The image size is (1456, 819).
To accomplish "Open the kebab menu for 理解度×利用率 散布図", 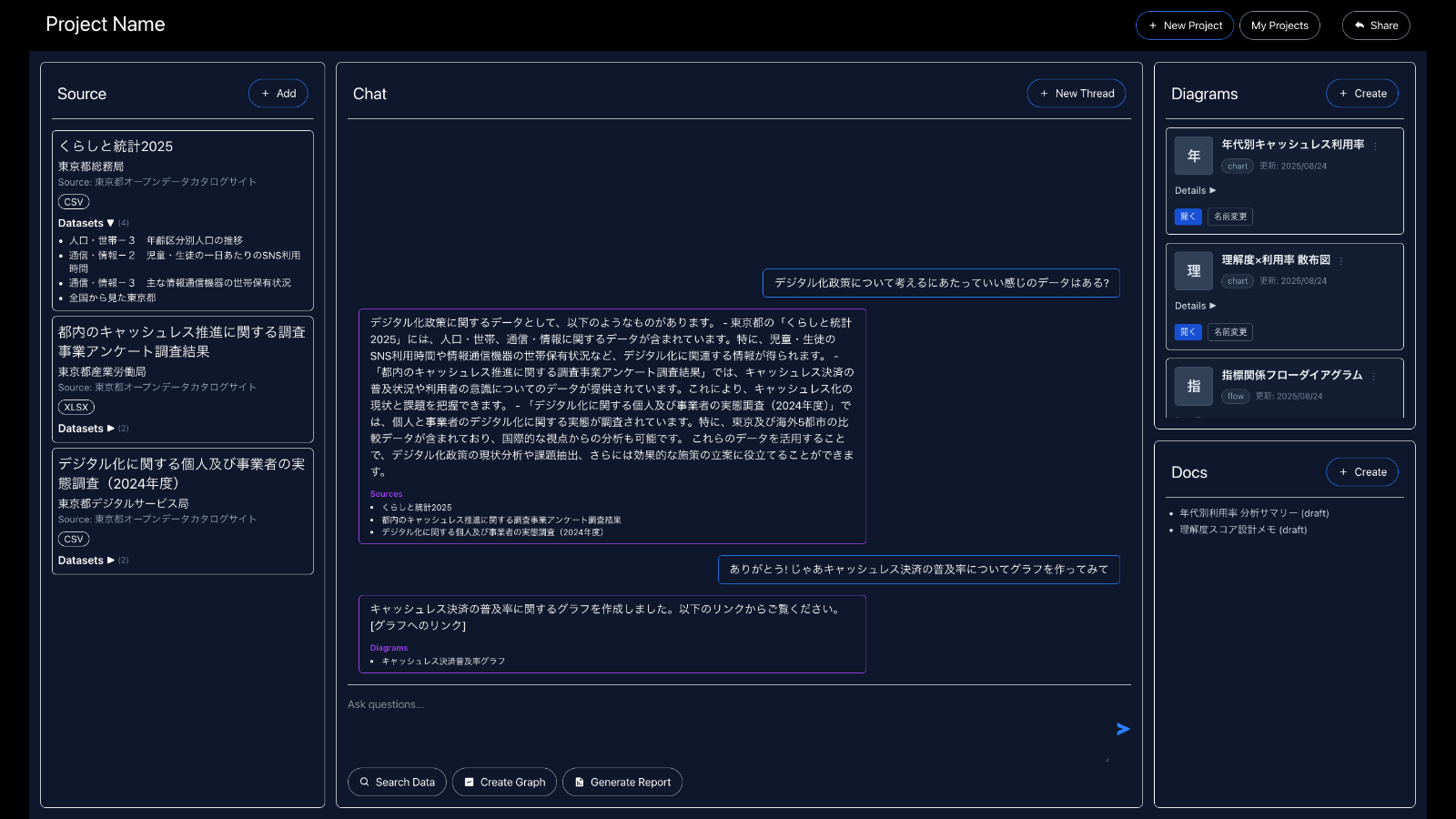I will pos(1341,261).
